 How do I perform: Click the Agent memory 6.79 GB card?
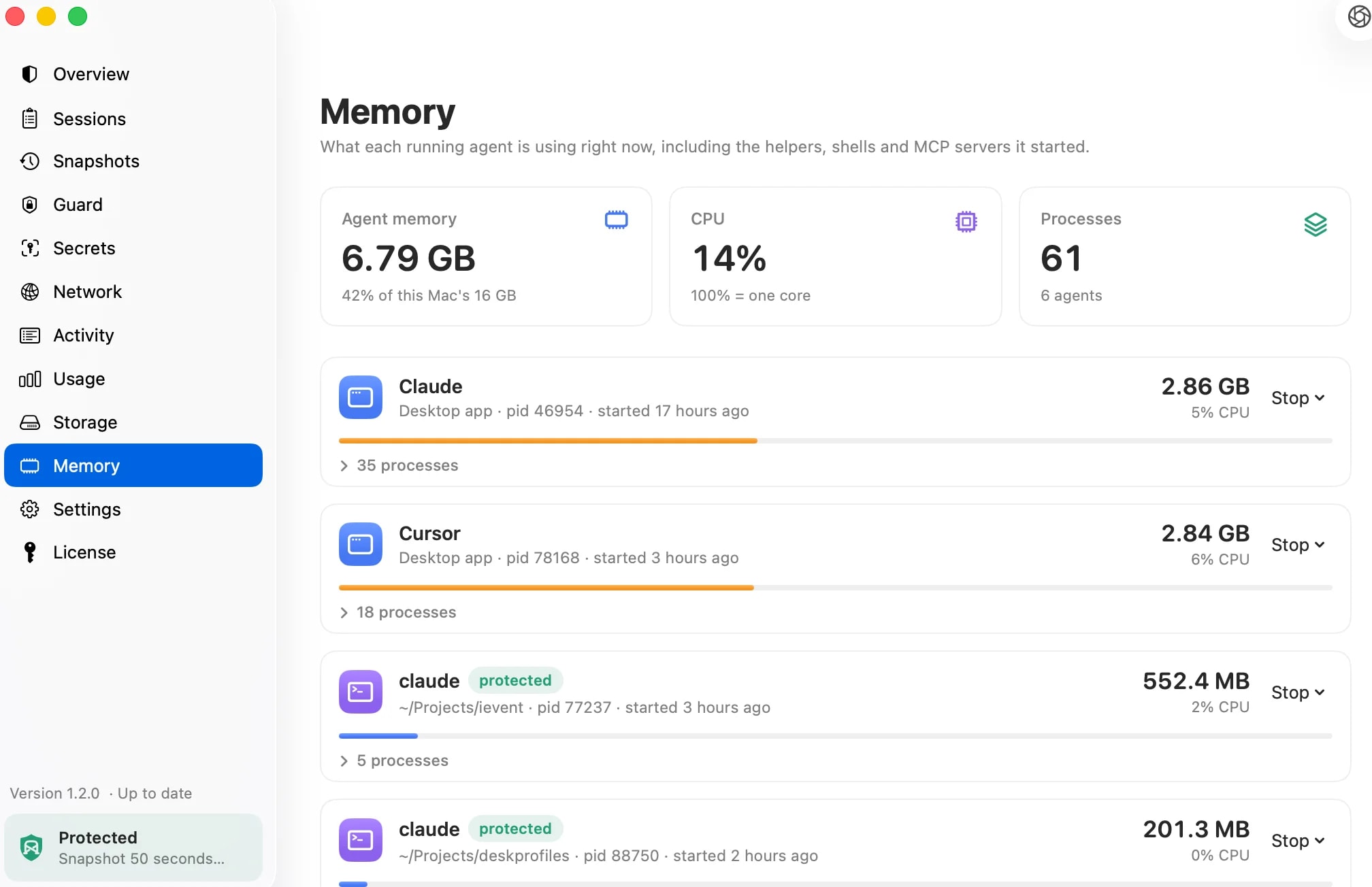(x=486, y=256)
